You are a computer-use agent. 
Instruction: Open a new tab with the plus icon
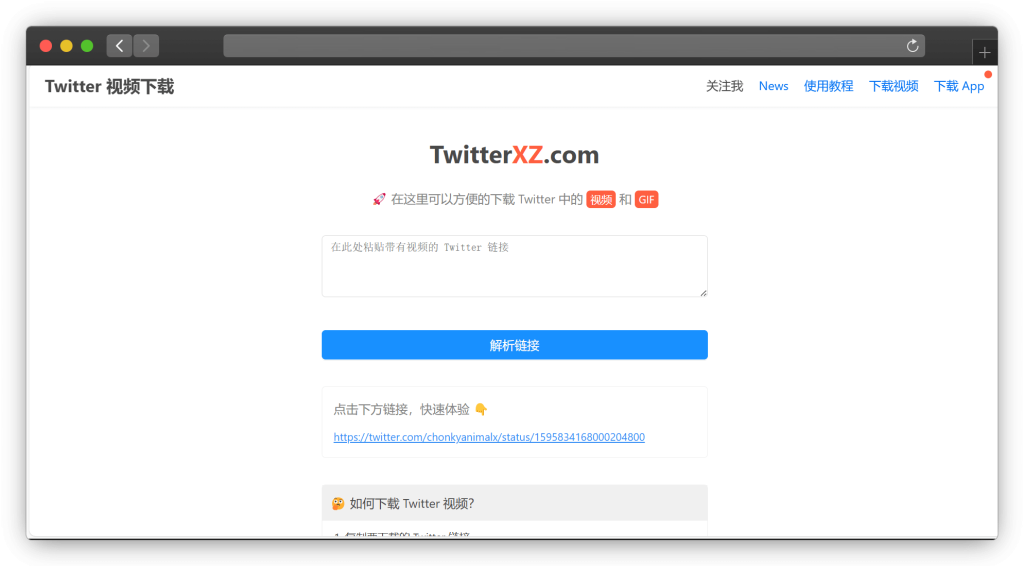click(984, 53)
